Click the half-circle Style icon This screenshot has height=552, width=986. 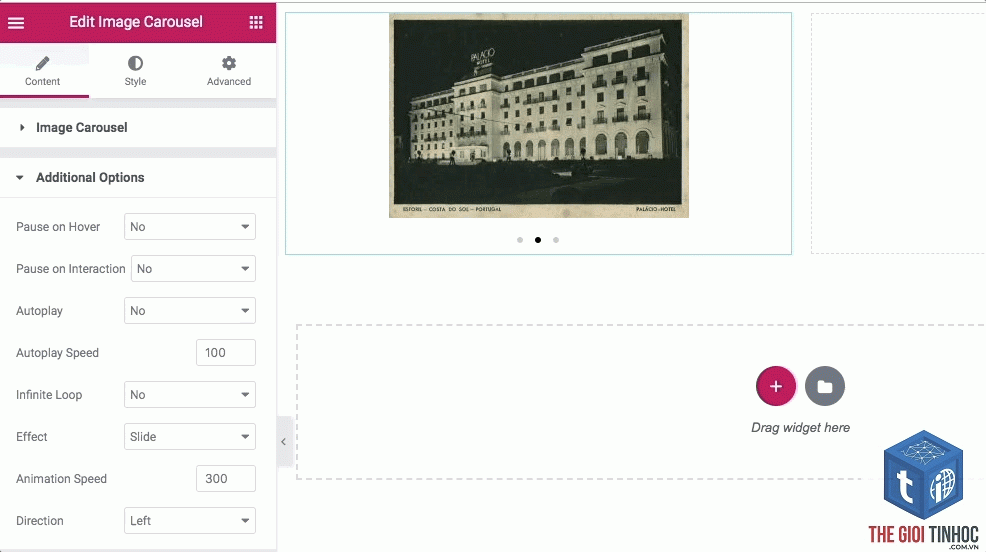(x=135, y=63)
